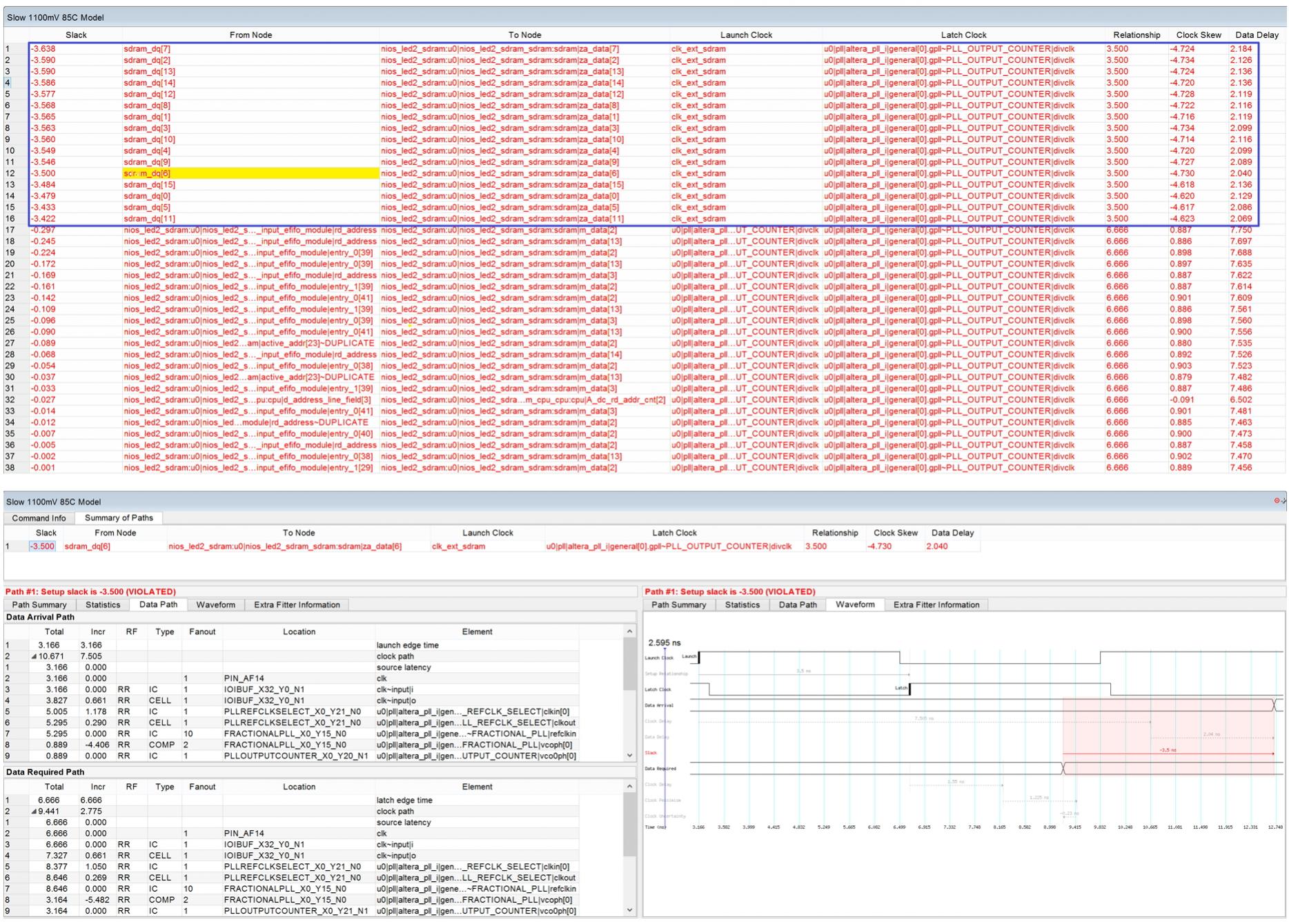Click the Data Arrival Path scrollbar thumb

point(629,664)
